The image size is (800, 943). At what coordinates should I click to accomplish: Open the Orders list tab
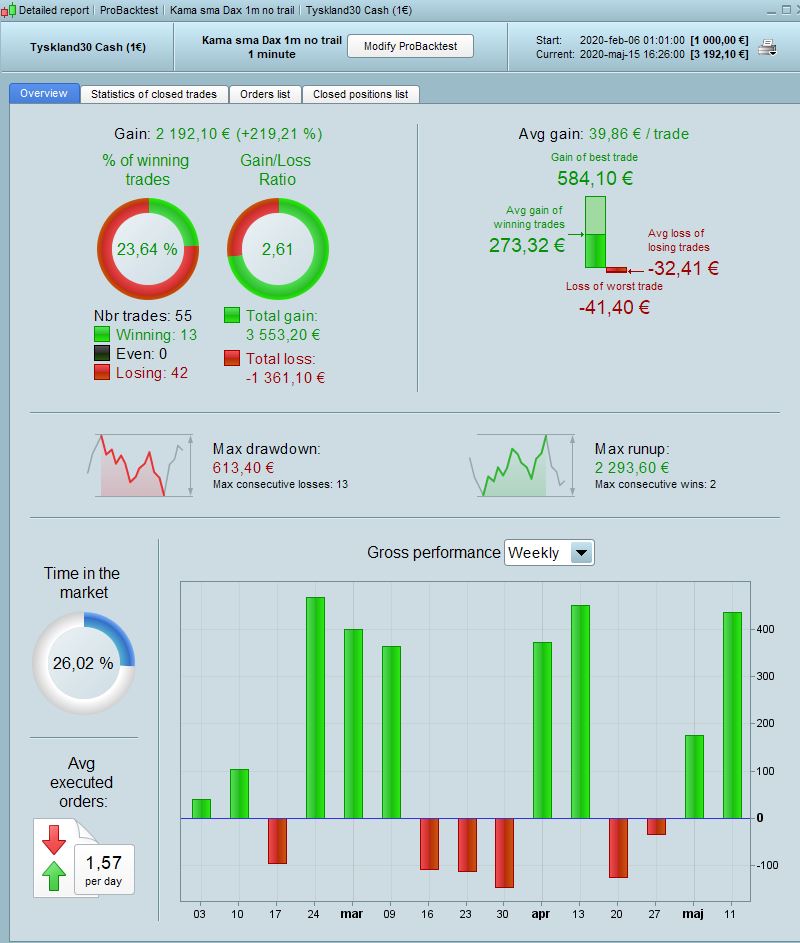click(x=265, y=94)
